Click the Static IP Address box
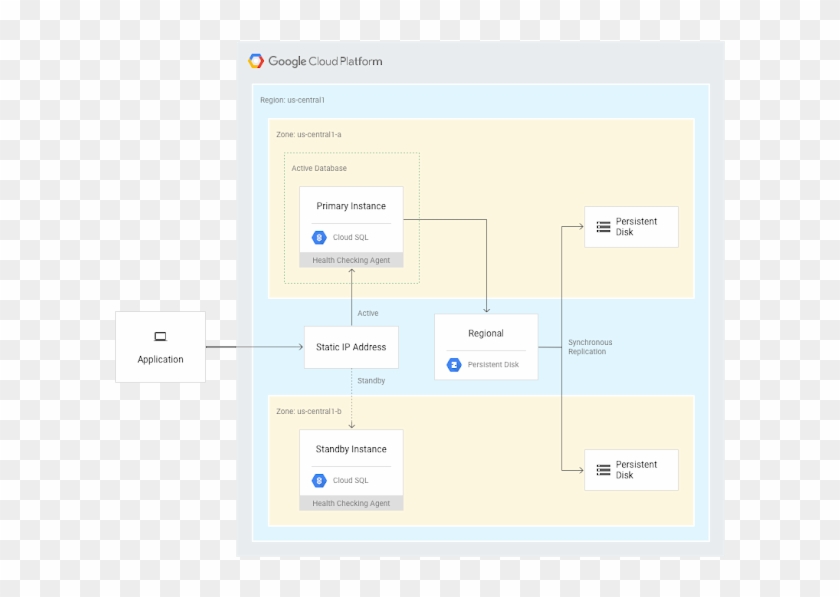840x597 pixels. (x=350, y=347)
